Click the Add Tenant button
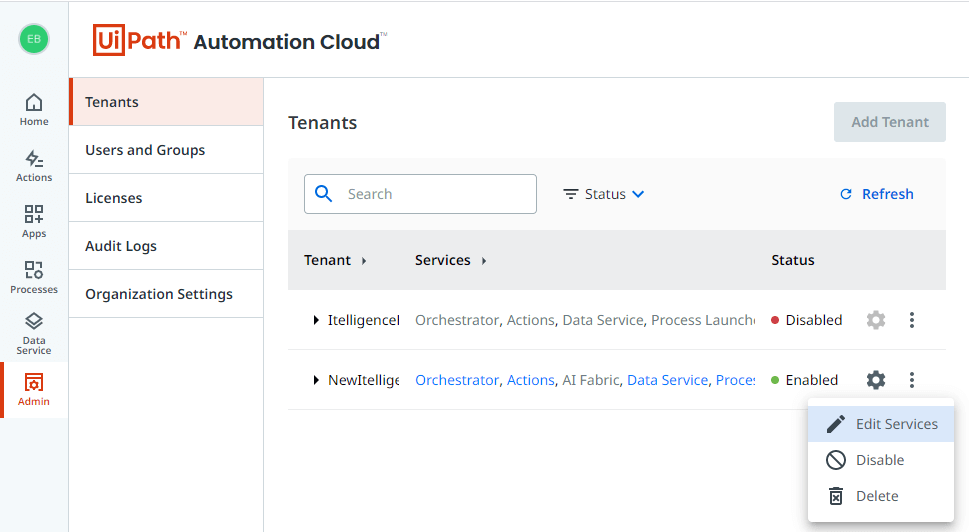Image resolution: width=969 pixels, height=532 pixels. [889, 122]
